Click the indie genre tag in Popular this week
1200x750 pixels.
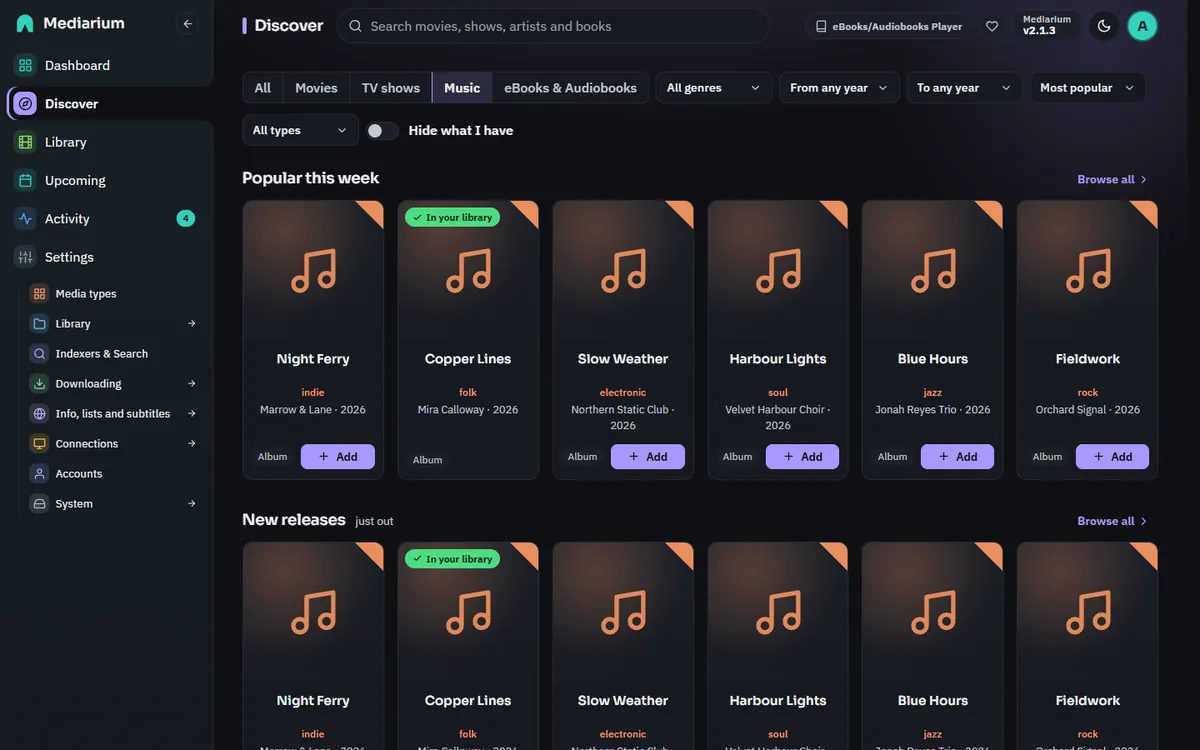(313, 393)
